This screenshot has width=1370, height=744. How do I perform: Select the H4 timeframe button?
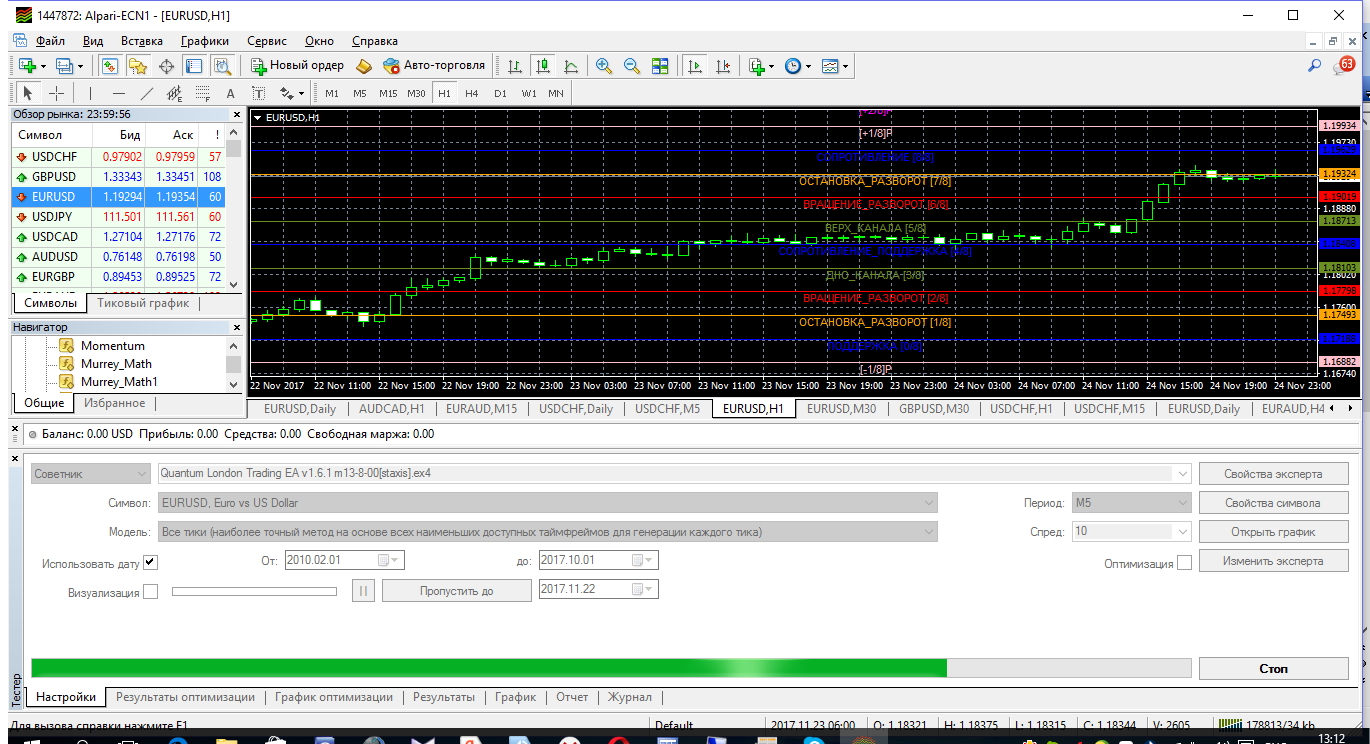(x=472, y=93)
